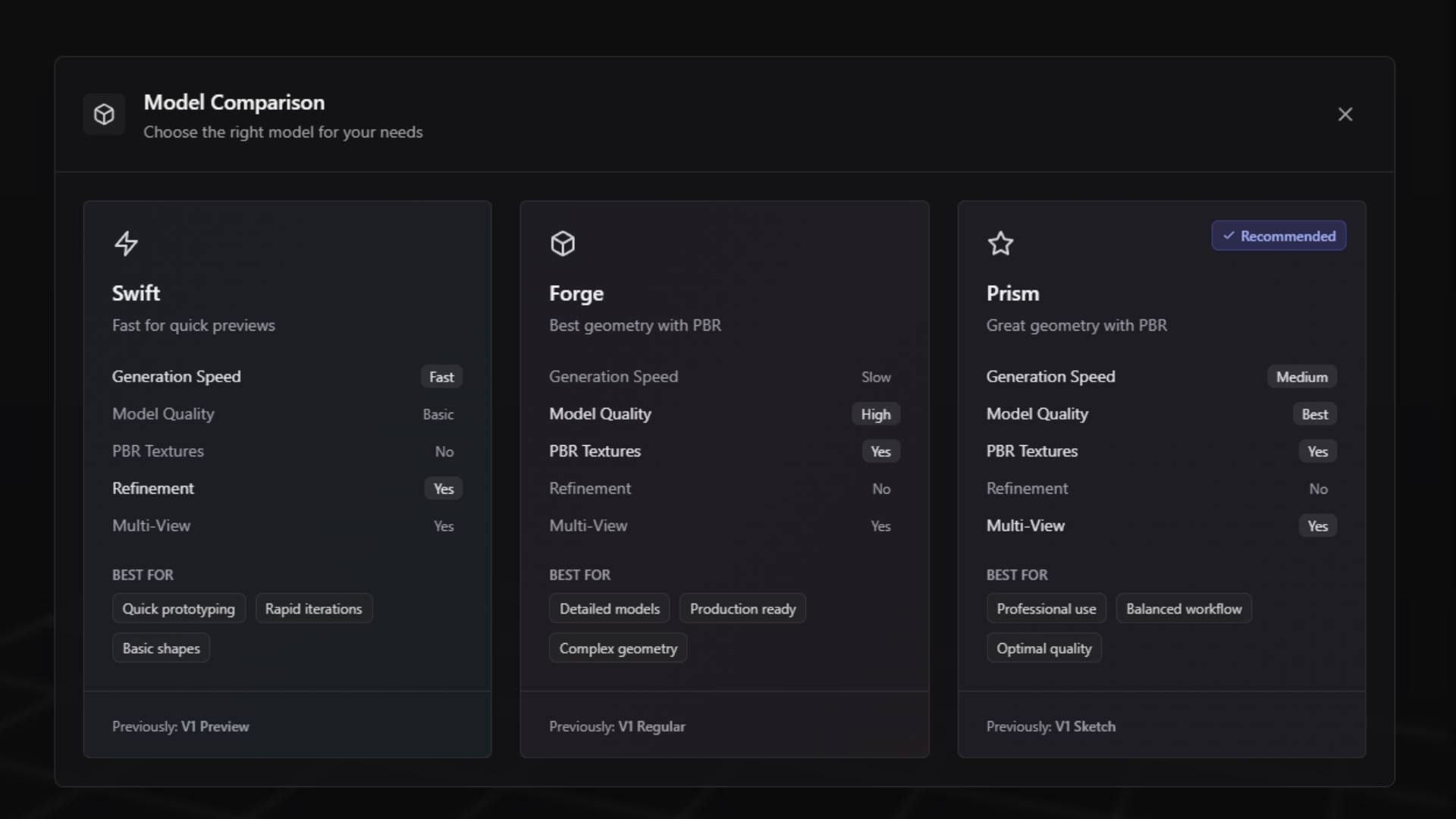The image size is (1456, 819).
Task: Click Prism's Multi-View Yes badge
Action: (x=1318, y=526)
